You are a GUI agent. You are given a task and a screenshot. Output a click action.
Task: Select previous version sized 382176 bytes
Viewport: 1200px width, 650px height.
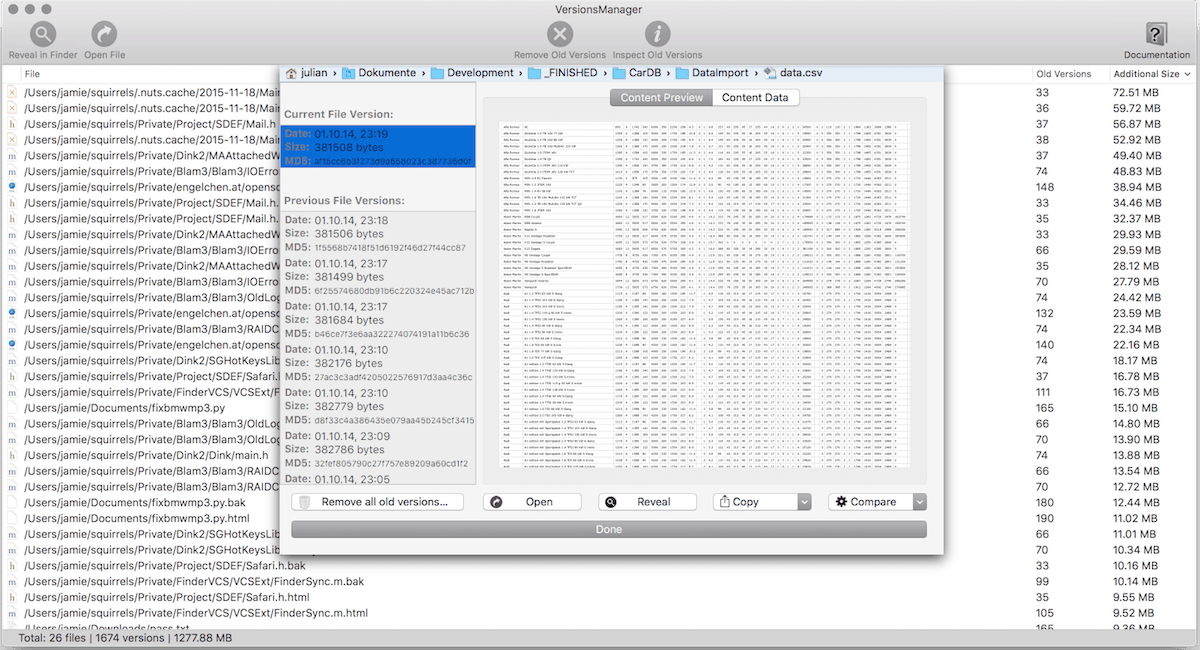click(378, 363)
